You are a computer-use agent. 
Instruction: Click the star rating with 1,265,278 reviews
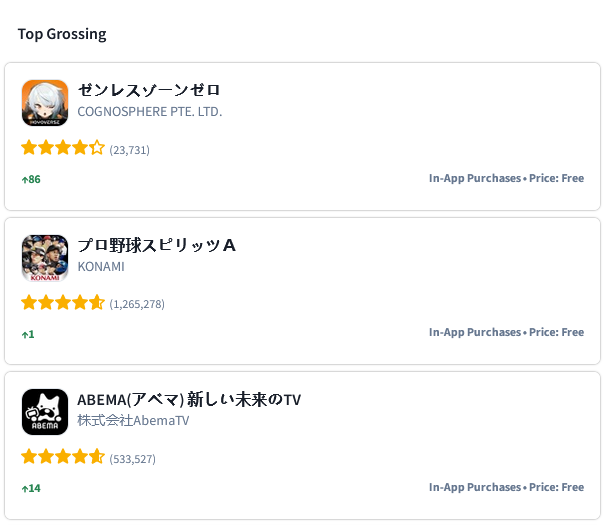pyautogui.click(x=63, y=303)
